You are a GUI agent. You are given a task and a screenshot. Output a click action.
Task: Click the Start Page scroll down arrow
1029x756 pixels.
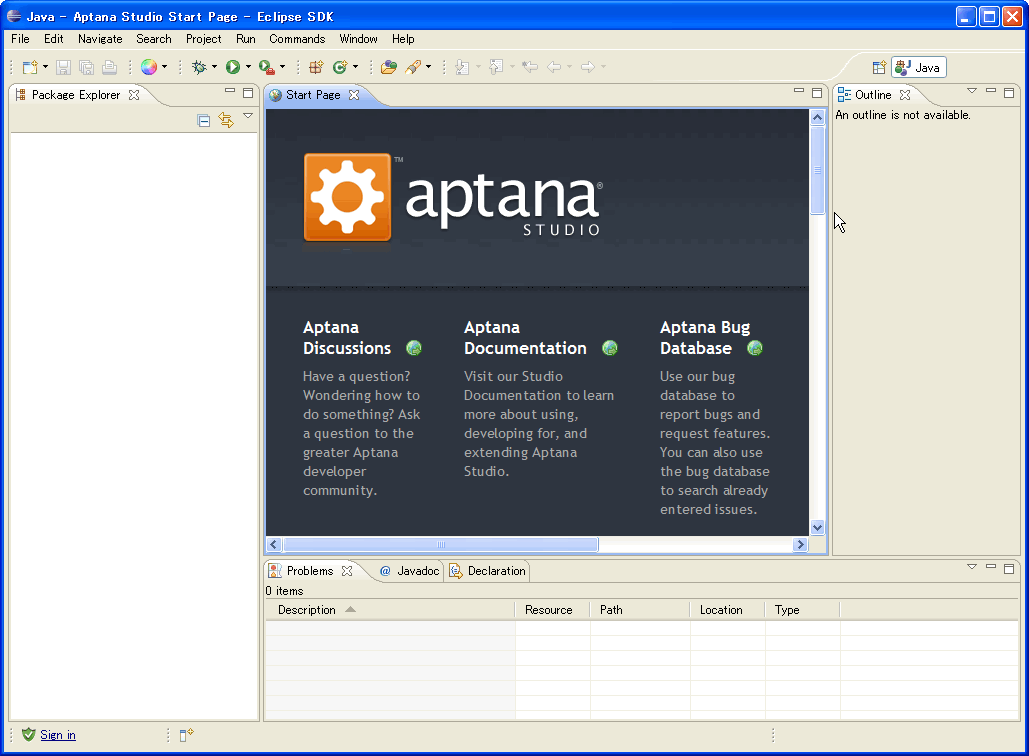817,527
